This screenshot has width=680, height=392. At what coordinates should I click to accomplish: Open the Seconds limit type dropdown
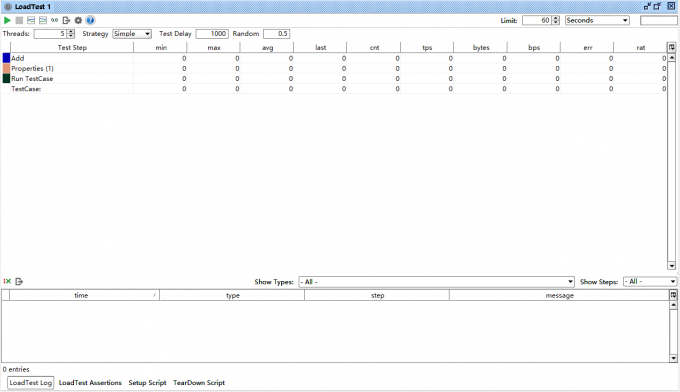coord(597,20)
